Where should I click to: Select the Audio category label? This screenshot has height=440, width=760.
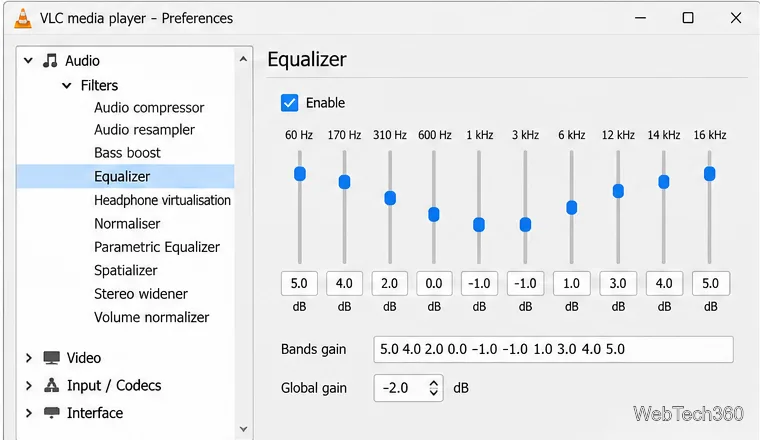tap(82, 61)
